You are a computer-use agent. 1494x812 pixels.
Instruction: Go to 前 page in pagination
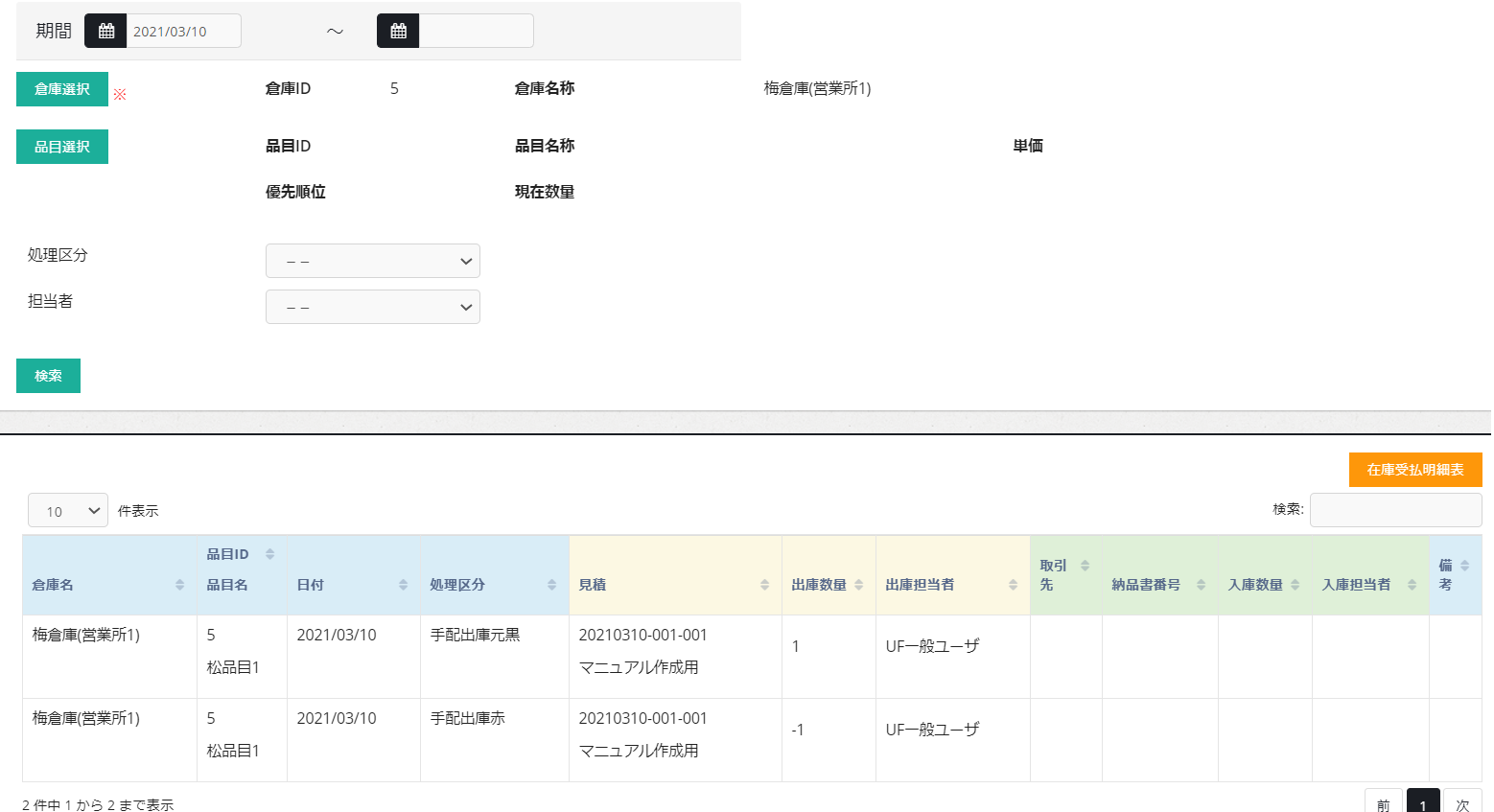1383,803
